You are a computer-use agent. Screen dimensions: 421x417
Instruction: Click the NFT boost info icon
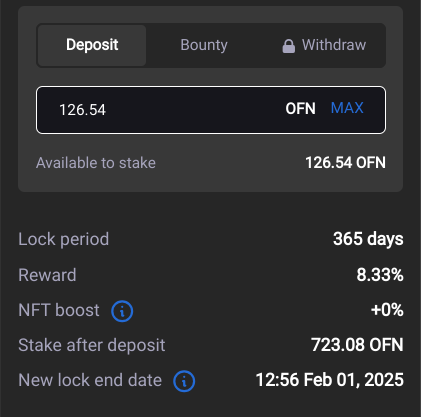coord(122,311)
